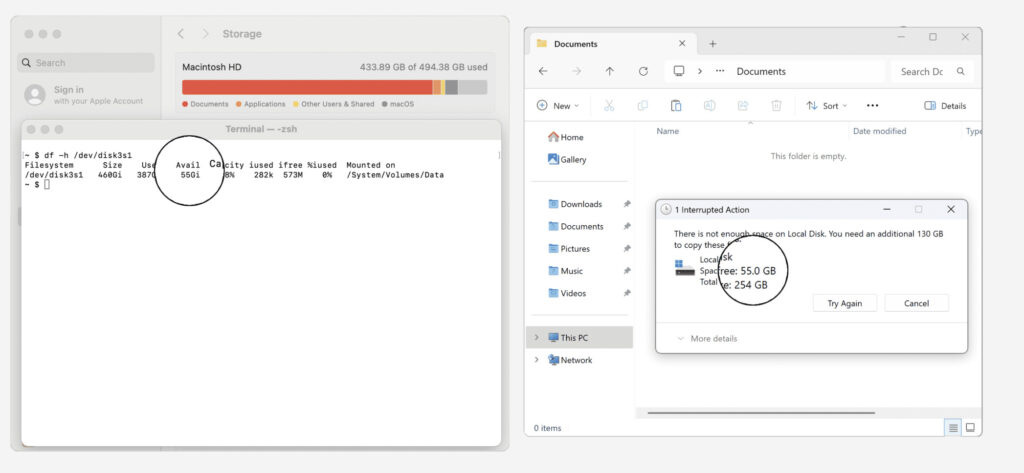Click the PC monitor icon in address bar
The height and width of the screenshot is (473, 1024).
pyautogui.click(x=679, y=71)
